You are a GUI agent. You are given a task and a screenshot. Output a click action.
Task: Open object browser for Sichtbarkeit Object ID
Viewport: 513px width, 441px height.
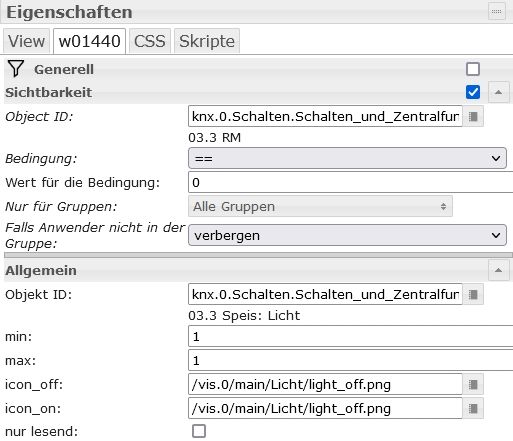tap(473, 116)
